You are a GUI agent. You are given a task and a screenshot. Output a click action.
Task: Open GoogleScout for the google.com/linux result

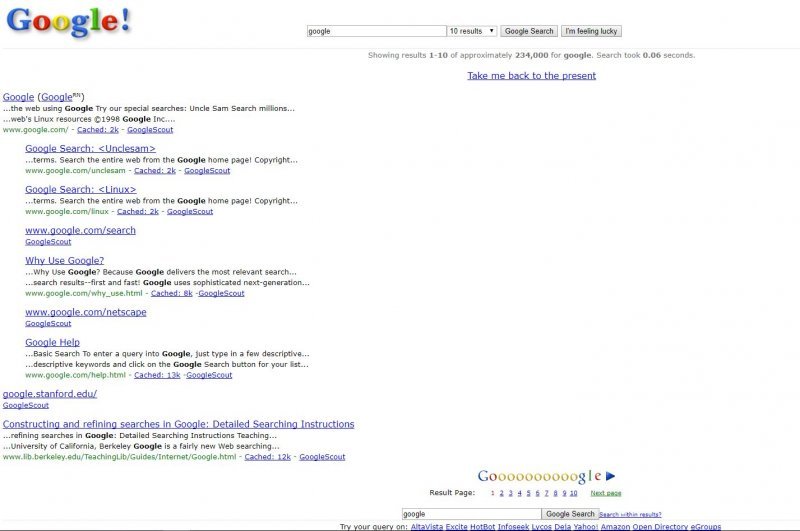tap(190, 211)
